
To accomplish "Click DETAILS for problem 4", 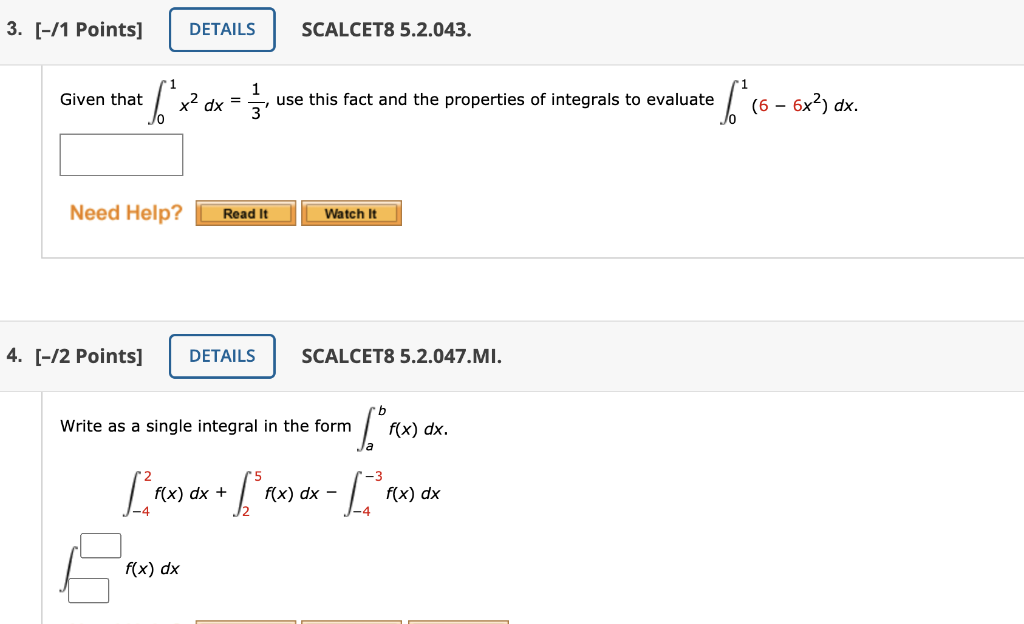I will [221, 356].
